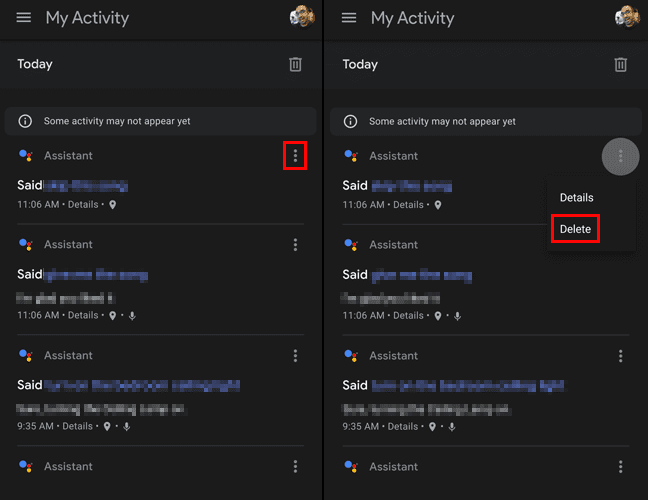
Task: Tap Assistant logo of last right entry
Action: tap(351, 467)
